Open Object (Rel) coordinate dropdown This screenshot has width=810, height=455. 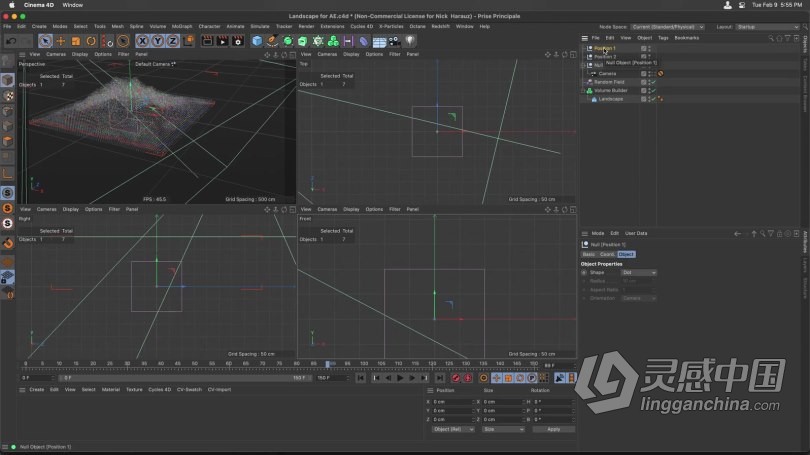(453, 430)
